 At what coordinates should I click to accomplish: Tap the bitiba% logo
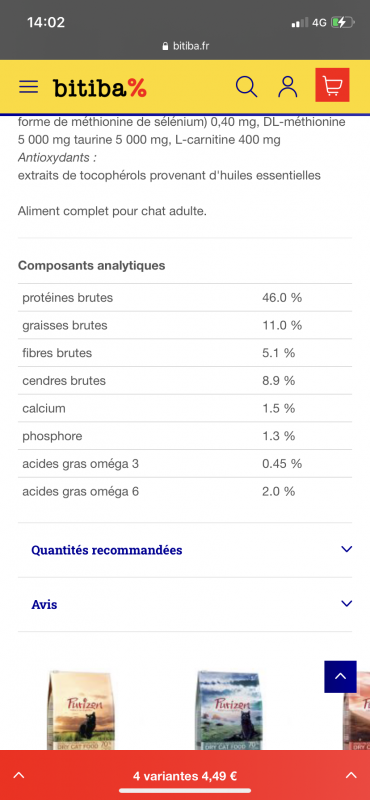100,88
